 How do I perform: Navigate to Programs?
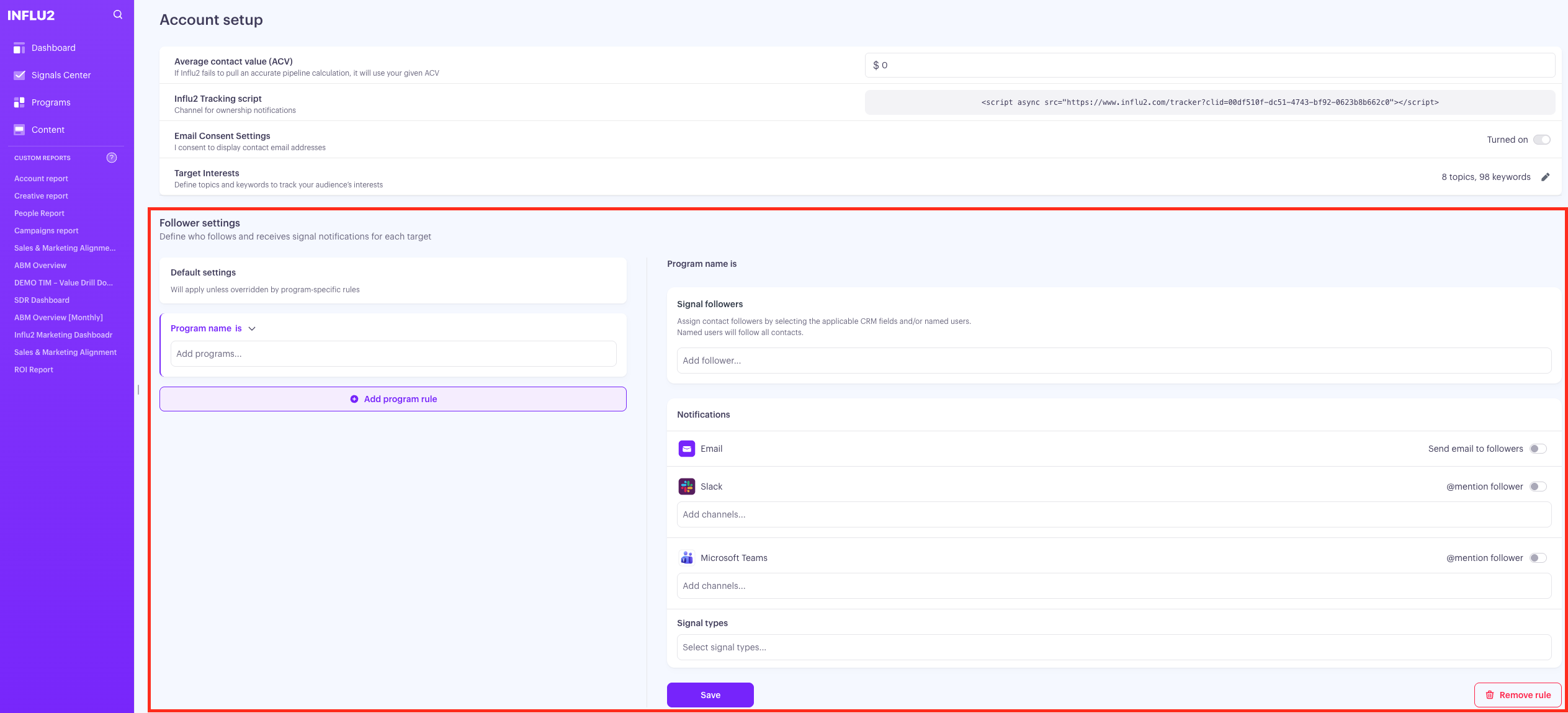(x=51, y=102)
